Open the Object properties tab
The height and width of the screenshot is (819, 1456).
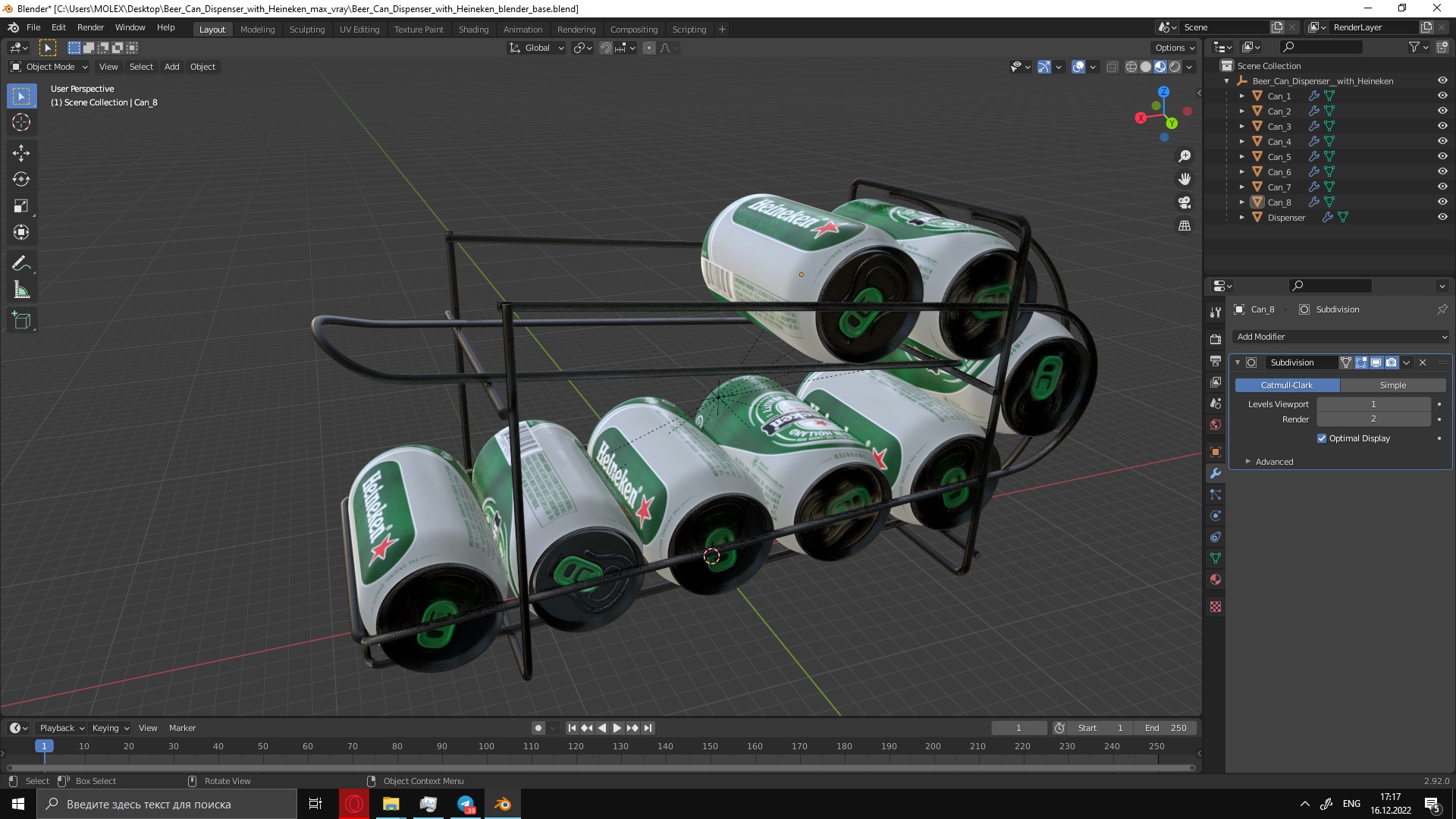tap(1216, 452)
